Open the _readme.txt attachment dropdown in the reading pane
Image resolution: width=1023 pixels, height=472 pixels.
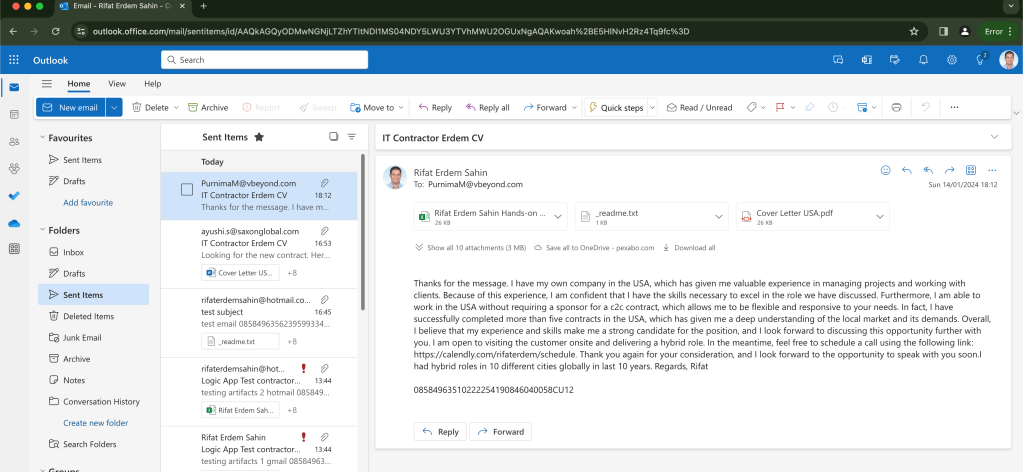click(718, 217)
